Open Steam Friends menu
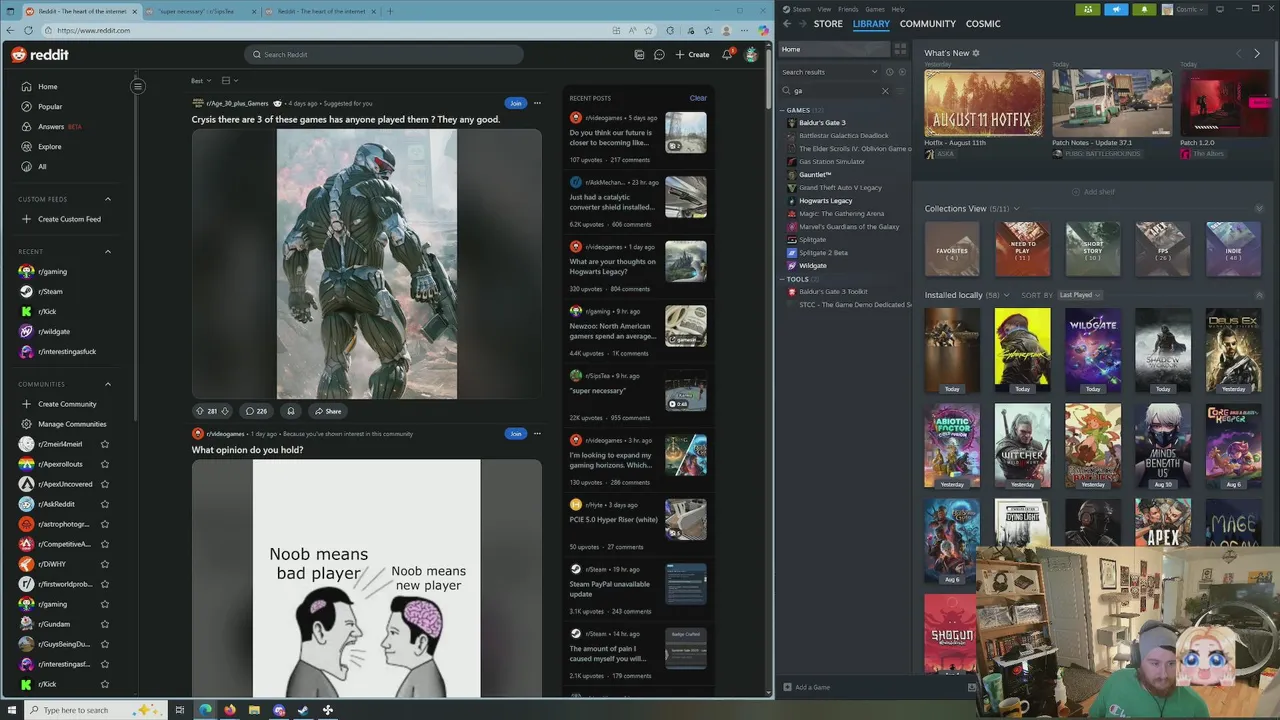This screenshot has width=1280, height=720. pos(848,9)
